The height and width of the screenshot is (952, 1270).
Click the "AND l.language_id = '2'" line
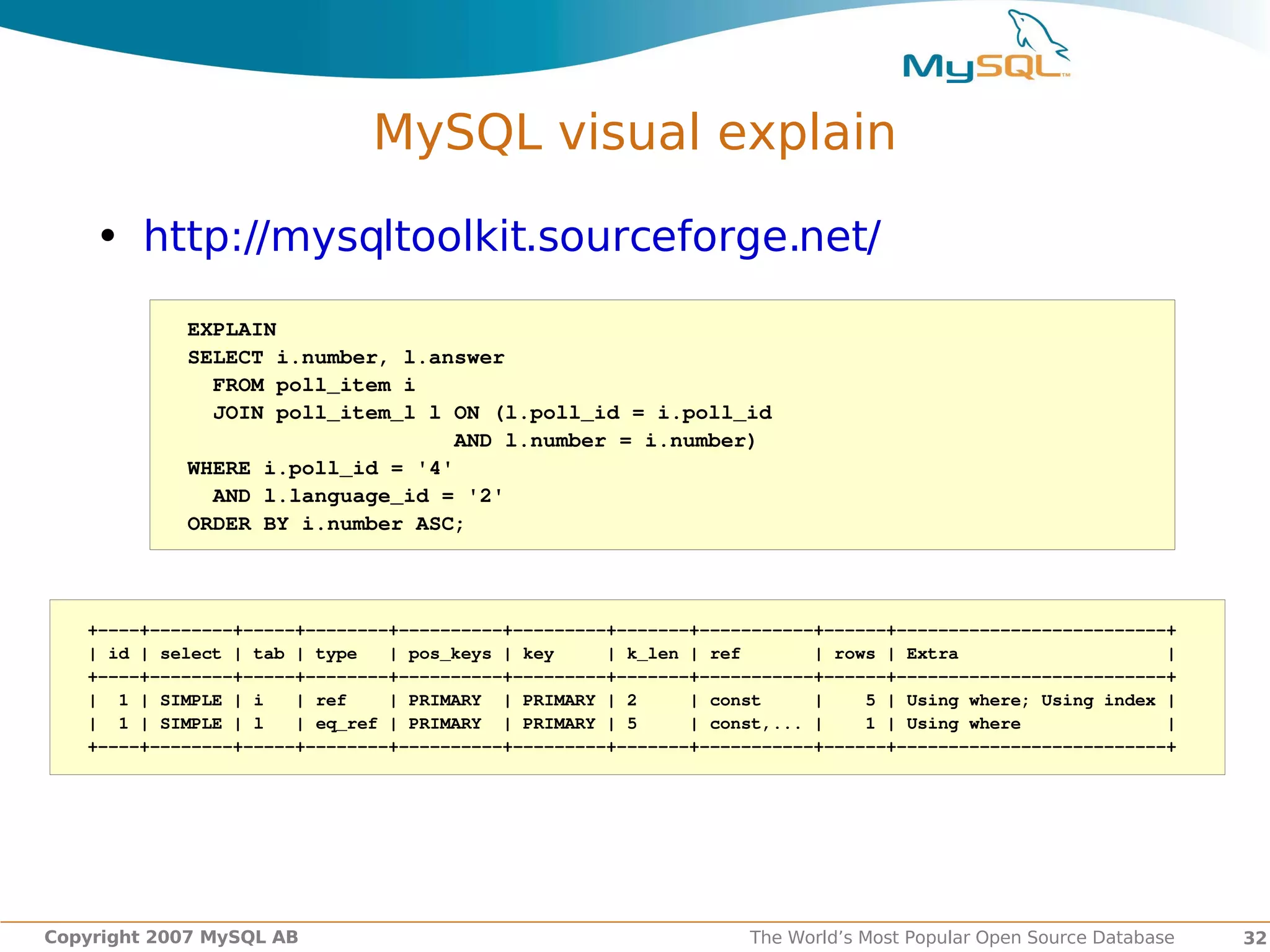click(358, 496)
